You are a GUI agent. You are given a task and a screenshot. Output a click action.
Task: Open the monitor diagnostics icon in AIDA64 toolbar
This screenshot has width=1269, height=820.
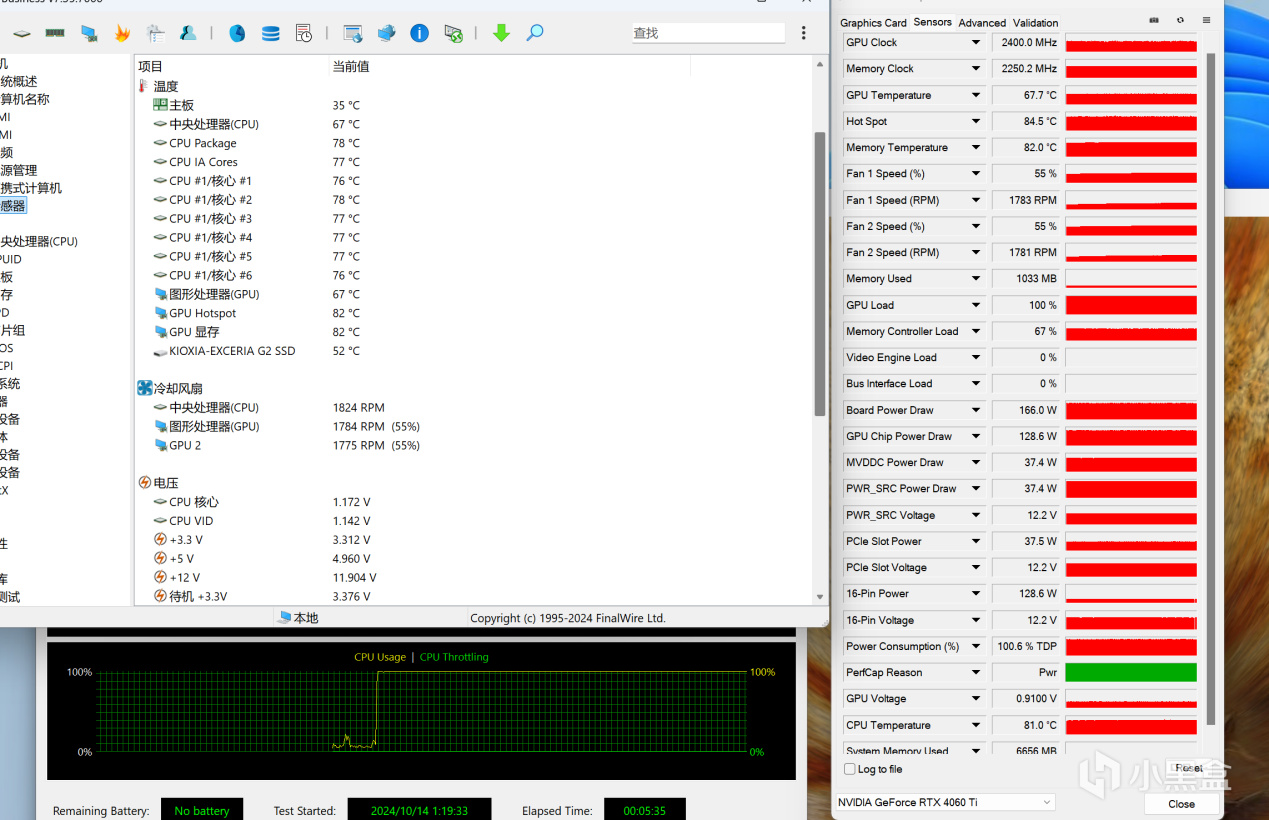89,34
